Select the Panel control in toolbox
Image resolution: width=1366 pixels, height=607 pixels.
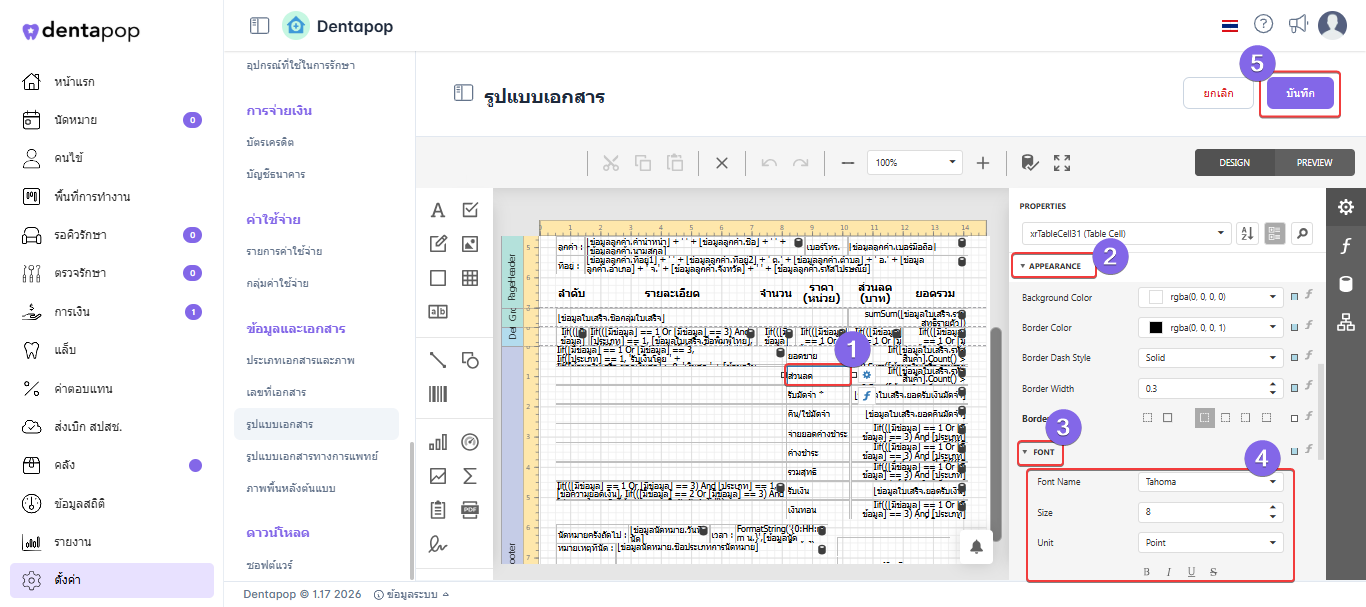438,278
